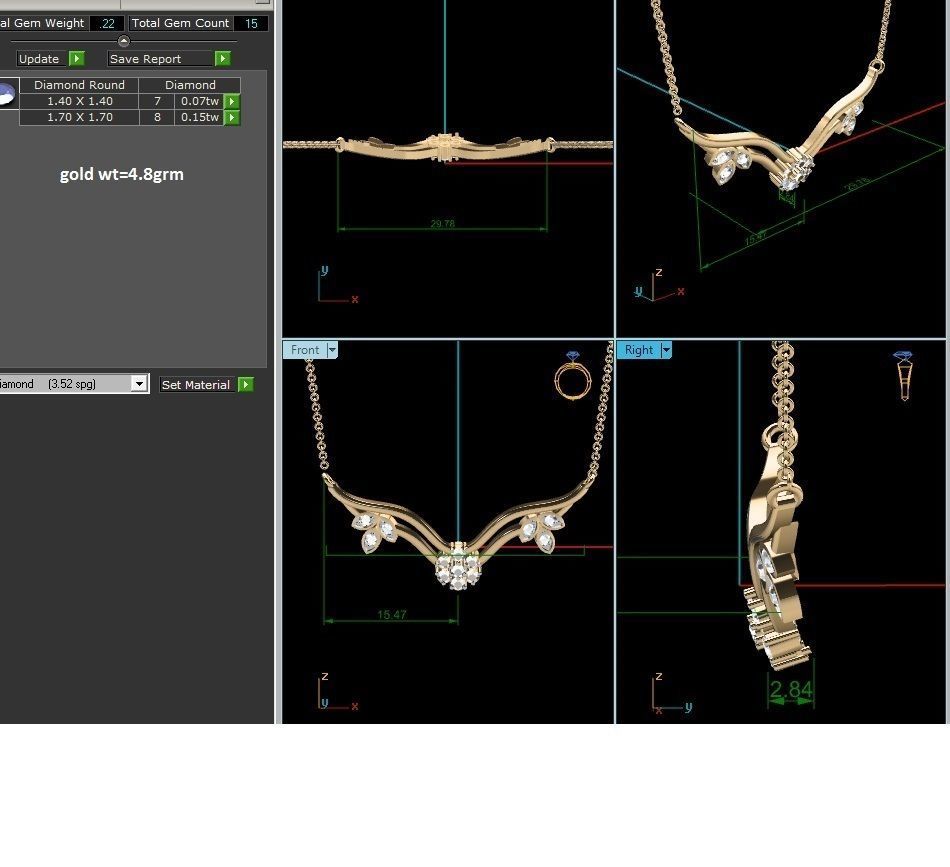Image resolution: width=950 pixels, height=867 pixels.
Task: Open the Diamond 3.52 spg material dropdown
Action: pos(139,384)
